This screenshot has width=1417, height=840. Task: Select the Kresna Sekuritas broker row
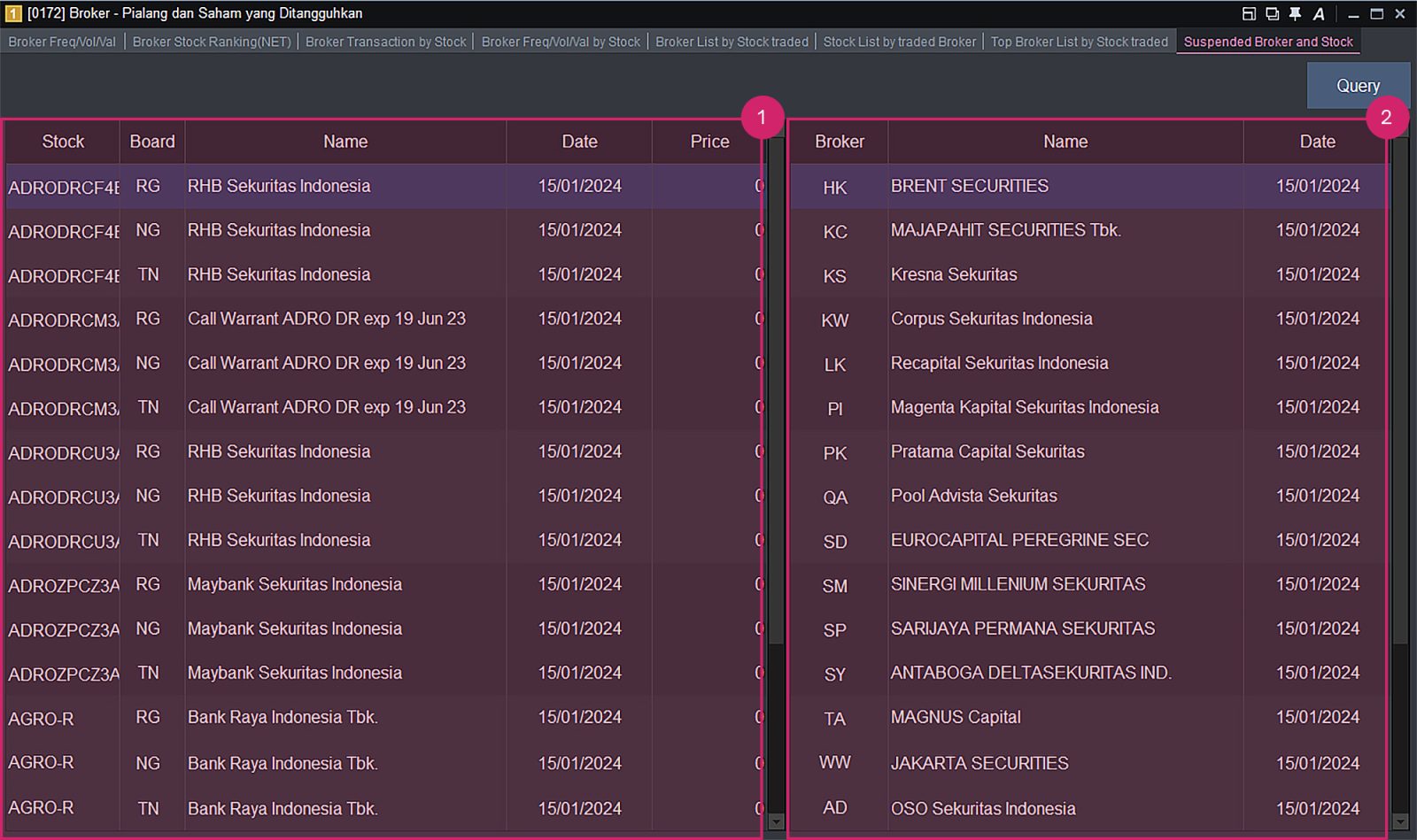[1063, 274]
